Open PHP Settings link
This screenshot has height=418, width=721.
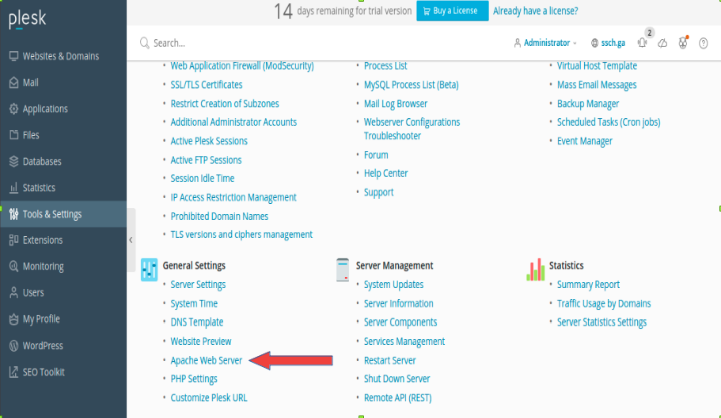point(194,379)
